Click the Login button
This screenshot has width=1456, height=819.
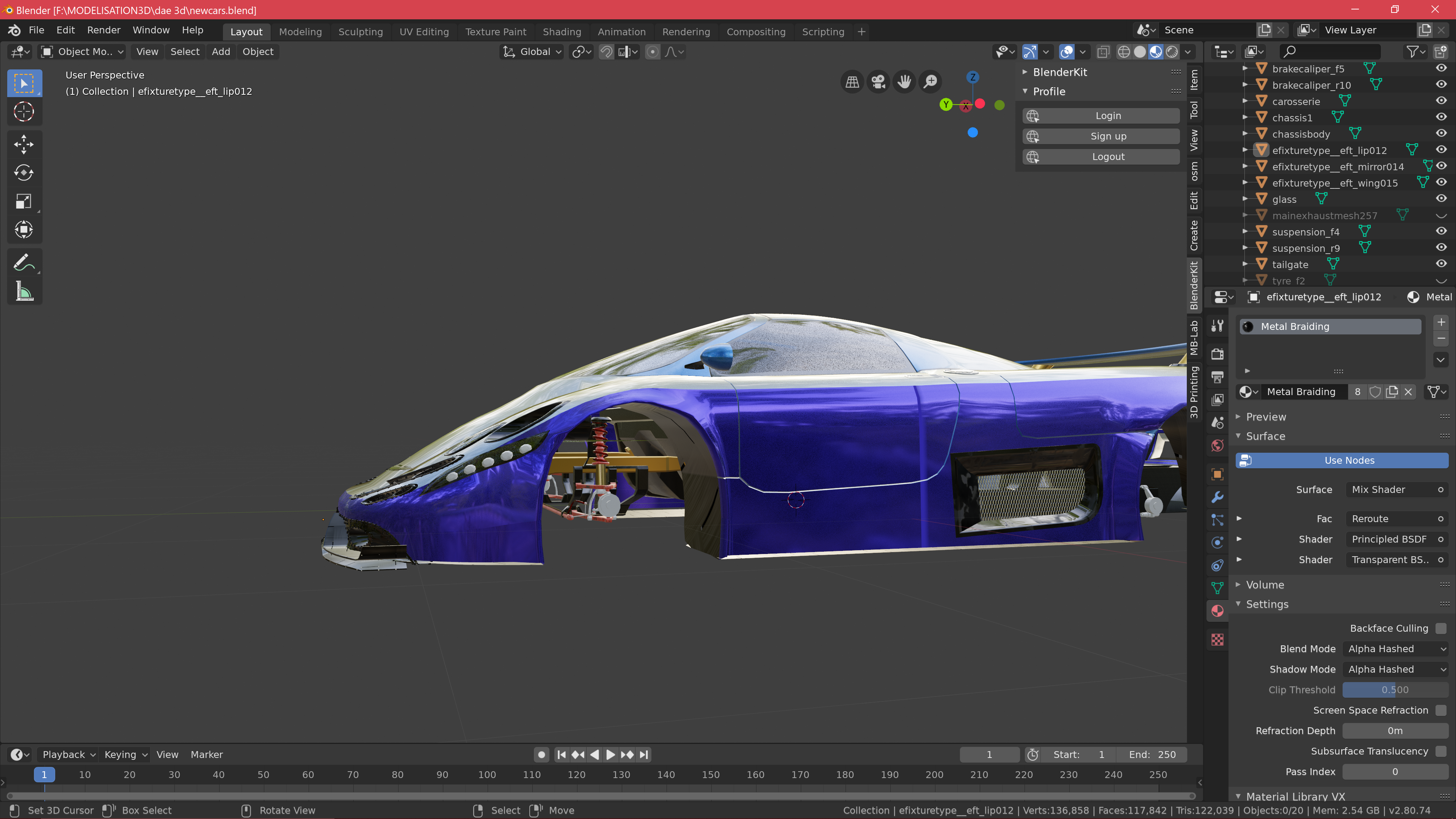tap(1101, 116)
